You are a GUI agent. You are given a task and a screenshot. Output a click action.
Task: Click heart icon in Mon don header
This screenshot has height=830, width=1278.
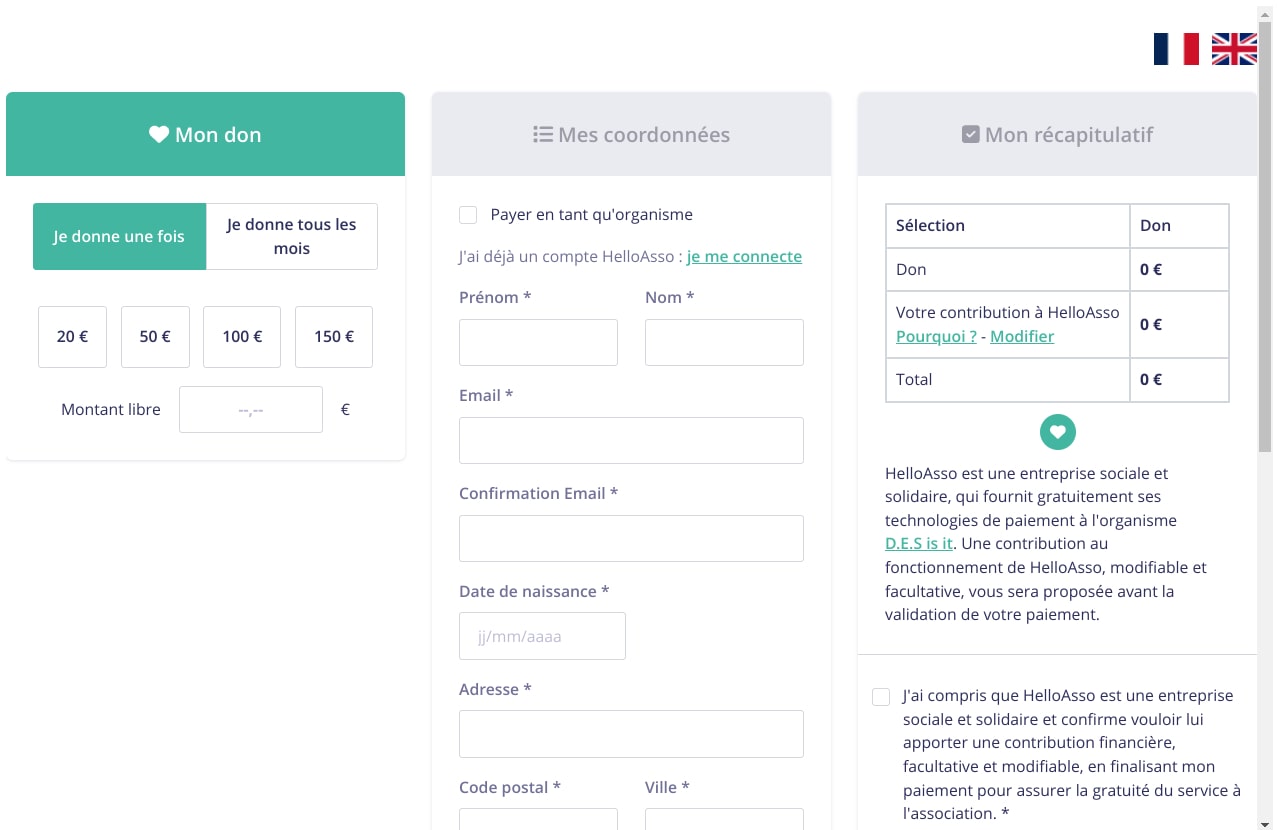[159, 134]
